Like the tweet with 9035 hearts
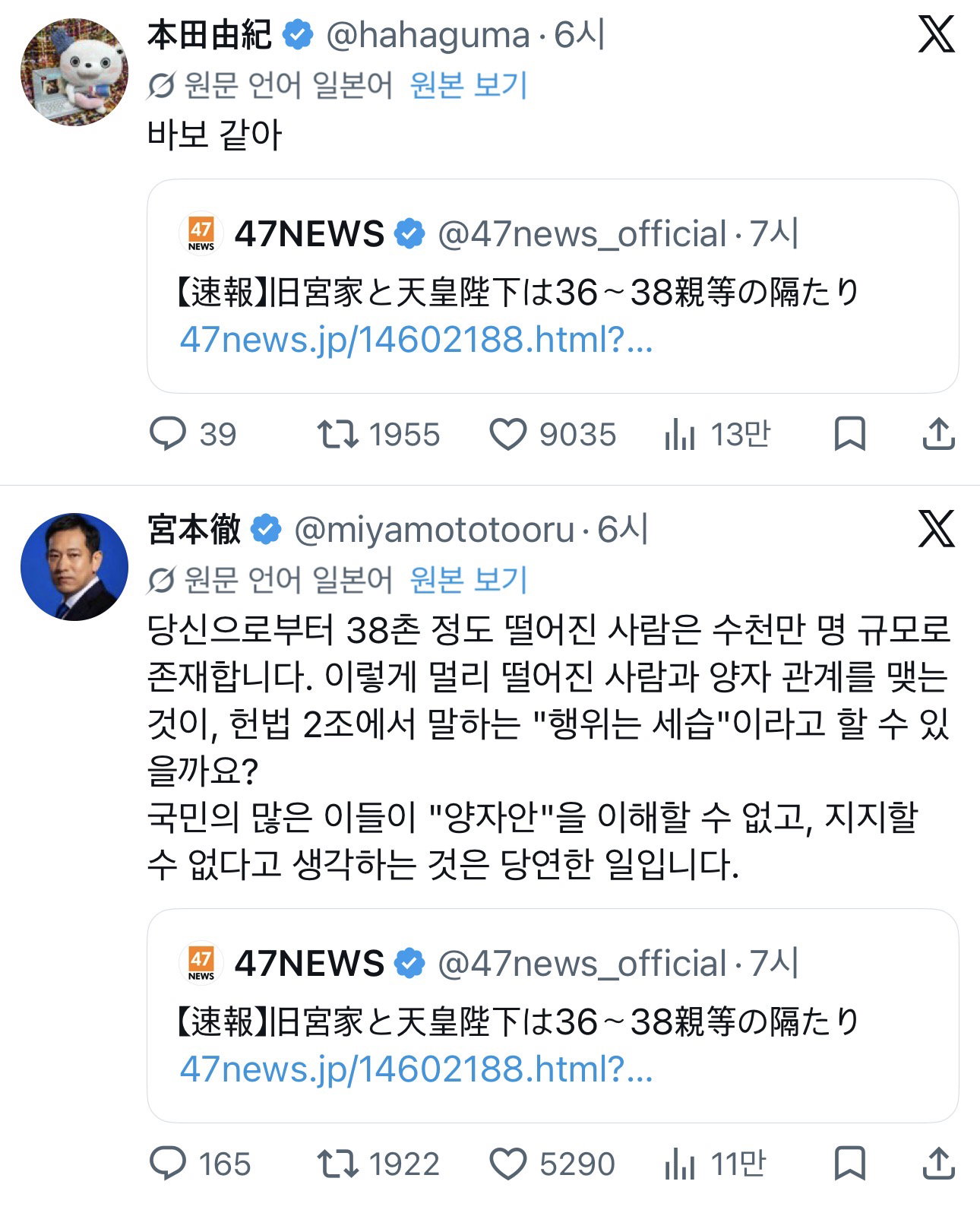 tap(552, 435)
